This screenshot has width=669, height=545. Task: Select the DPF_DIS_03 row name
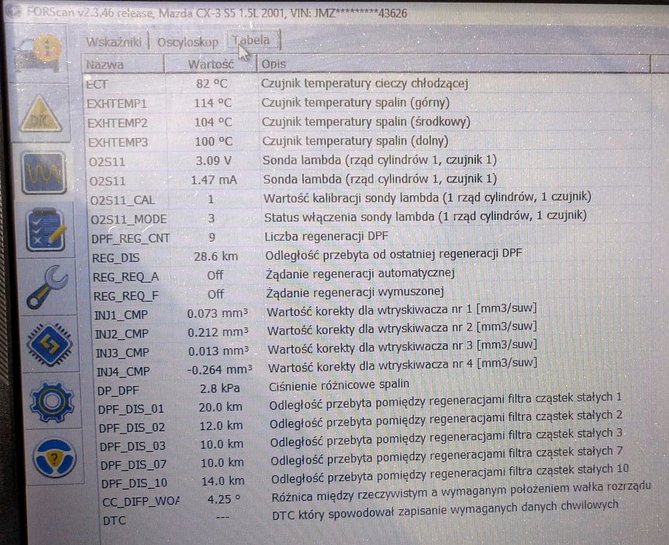(133, 446)
